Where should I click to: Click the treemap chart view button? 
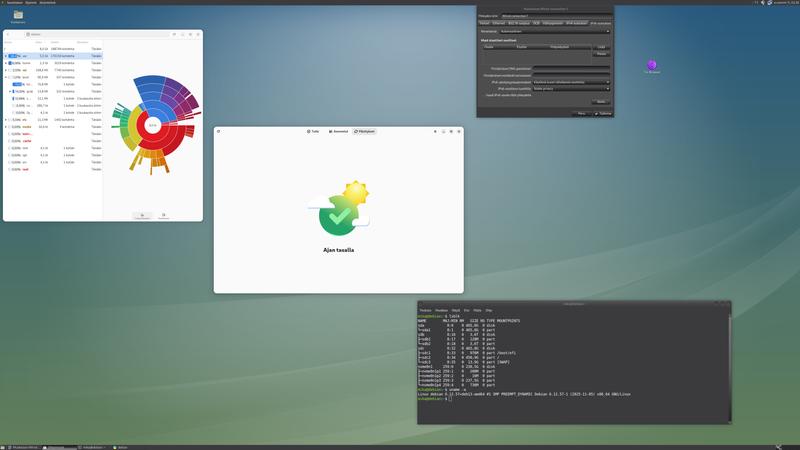(x=164, y=215)
